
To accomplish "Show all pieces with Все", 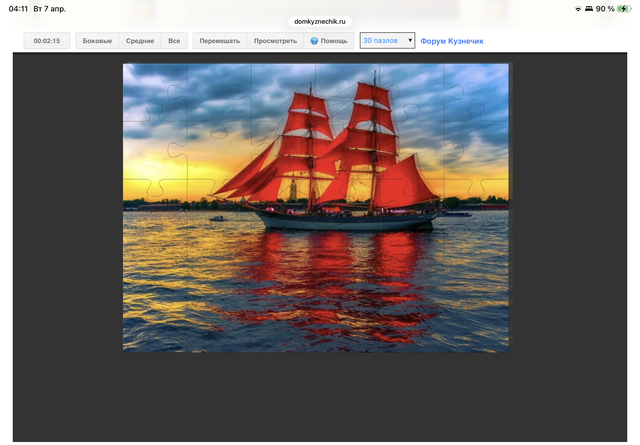I will click(174, 41).
